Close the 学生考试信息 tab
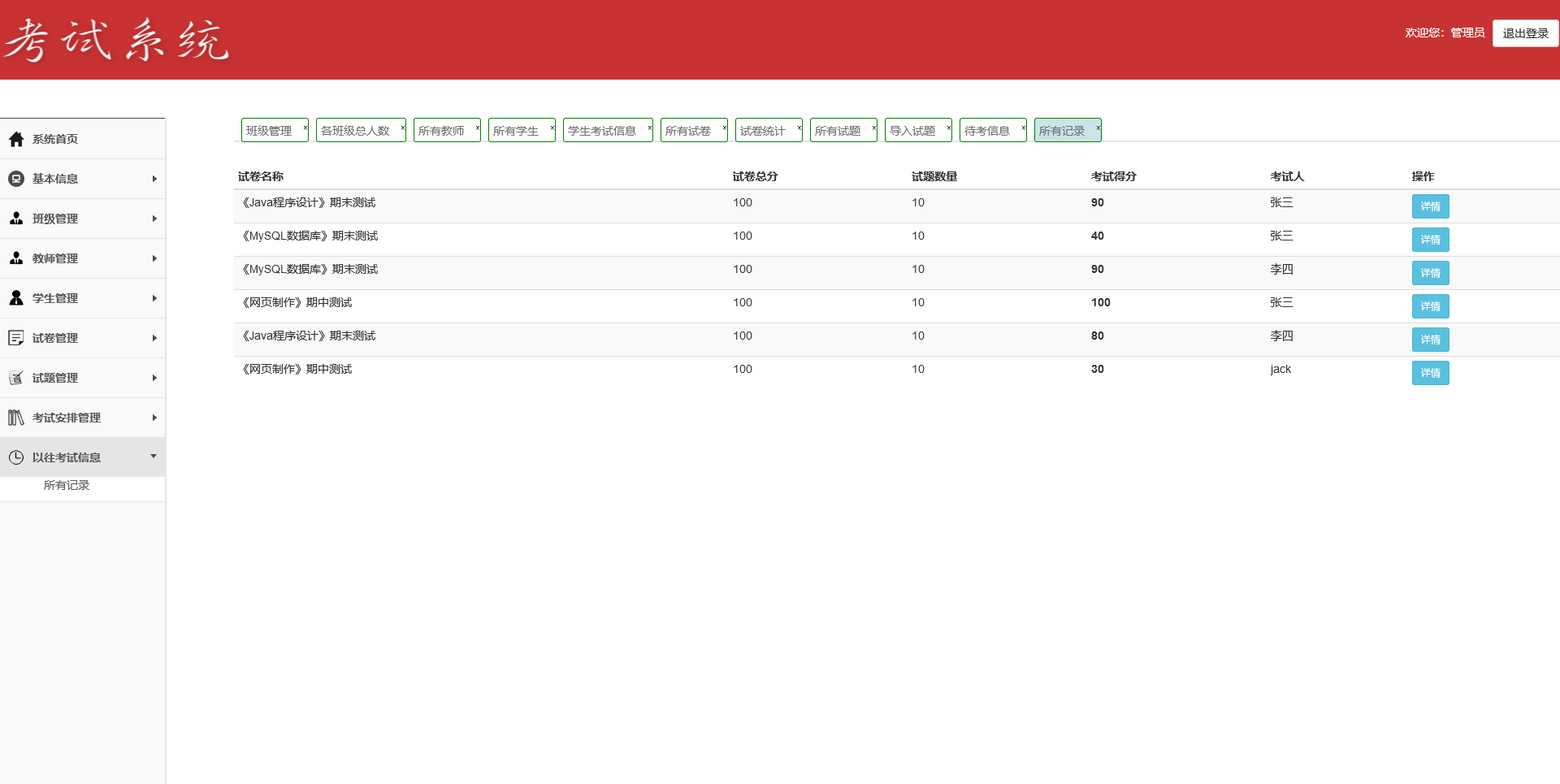Viewport: 1560px width, 784px height. 650,128
